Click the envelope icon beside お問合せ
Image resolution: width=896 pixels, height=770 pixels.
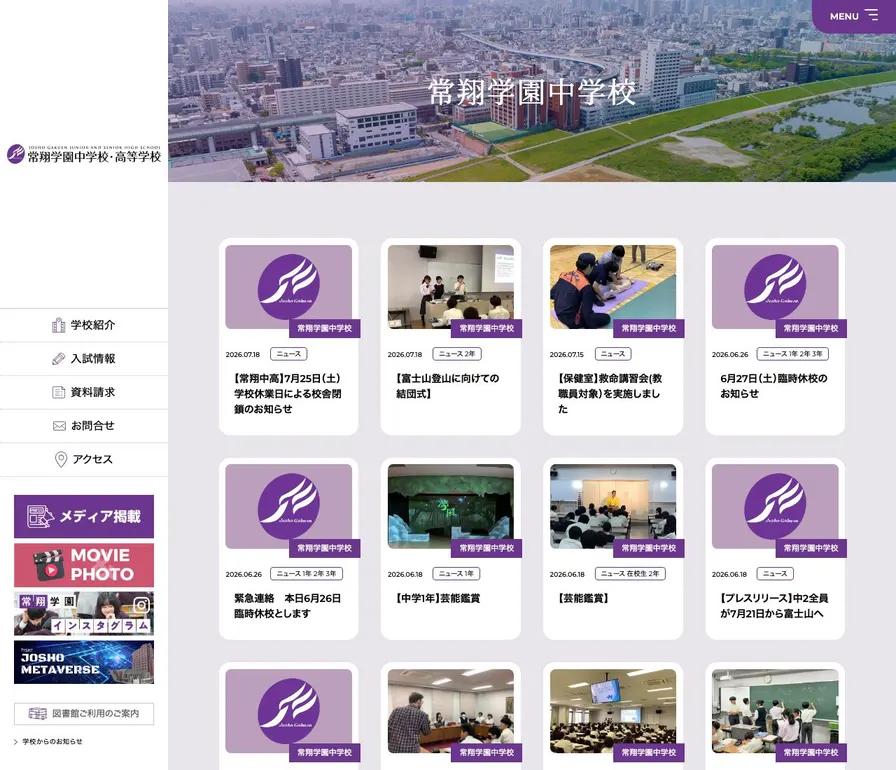(59, 426)
